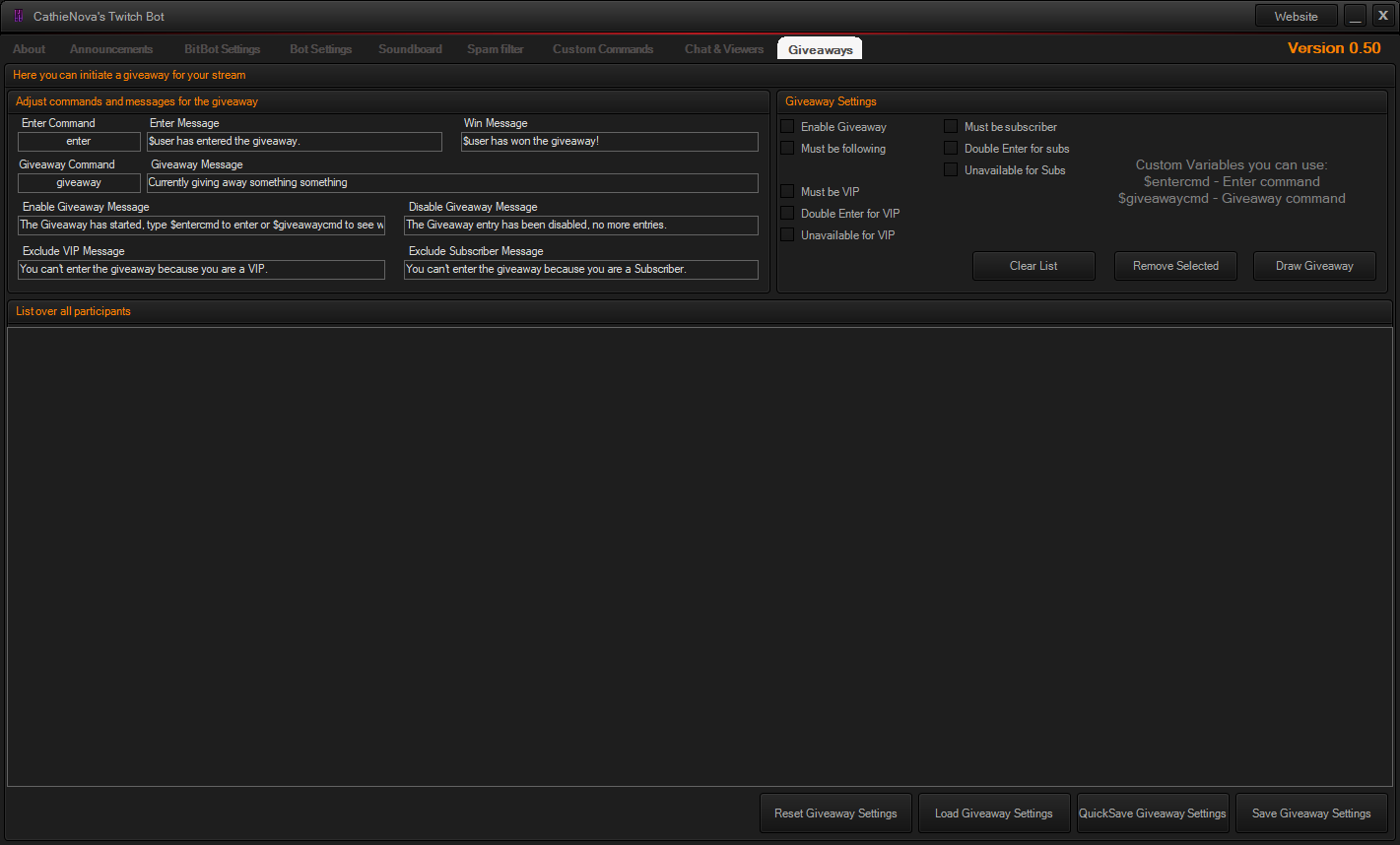The height and width of the screenshot is (845, 1400).
Task: Toggle Double Enter for subs checkbox
Action: tap(951, 148)
